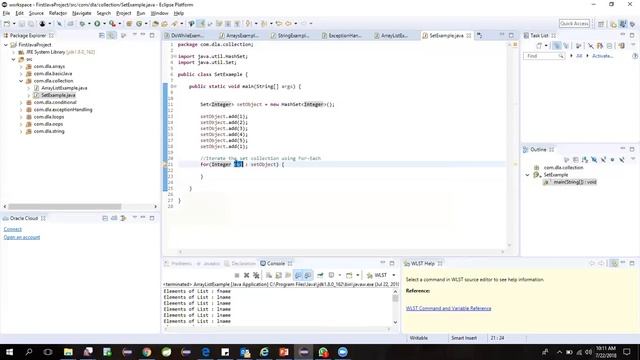Screen dimensions: 640x360
Task: Open the File menu
Action: point(6,13)
